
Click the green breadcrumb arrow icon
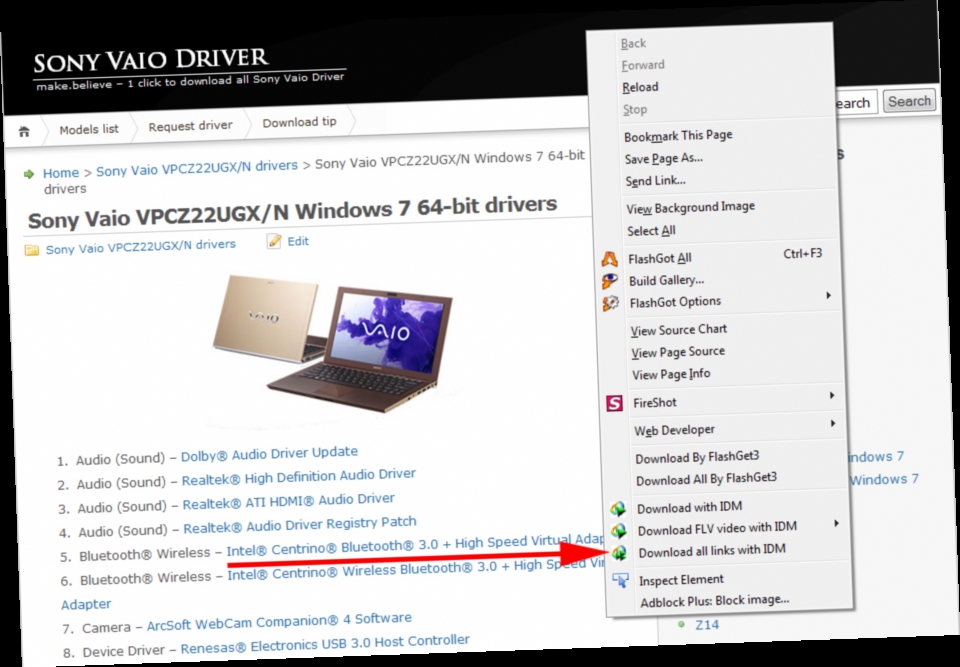(29, 174)
